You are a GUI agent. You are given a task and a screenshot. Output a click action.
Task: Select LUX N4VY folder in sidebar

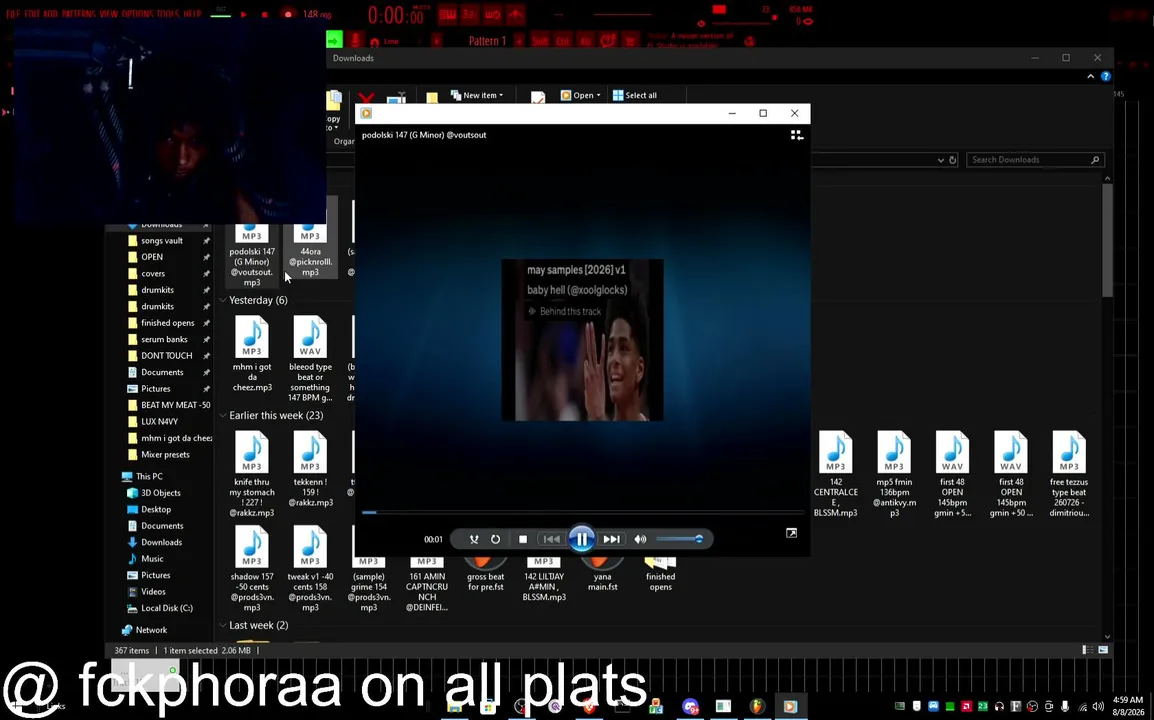point(159,422)
